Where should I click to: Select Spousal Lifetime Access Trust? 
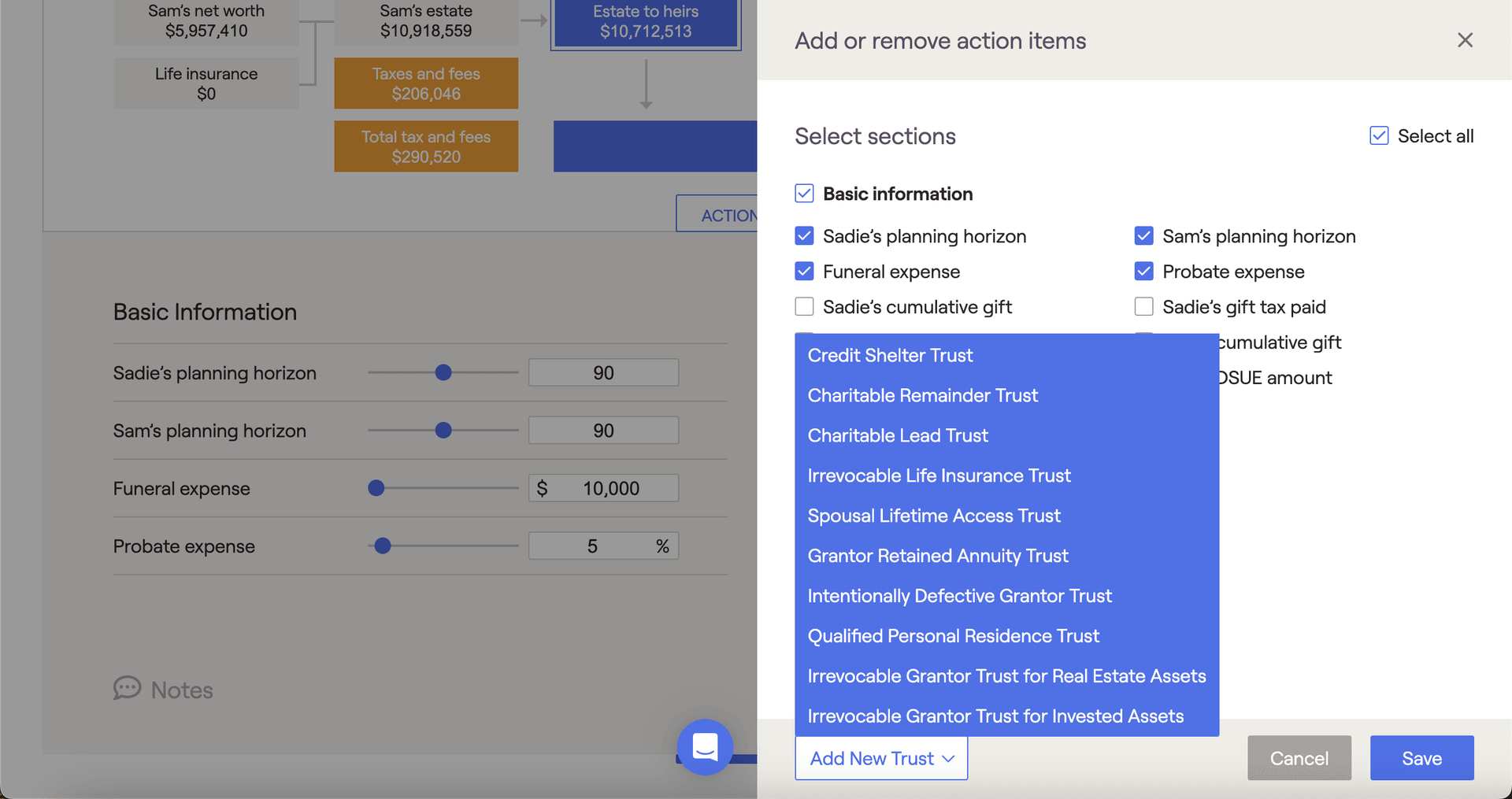click(x=933, y=516)
